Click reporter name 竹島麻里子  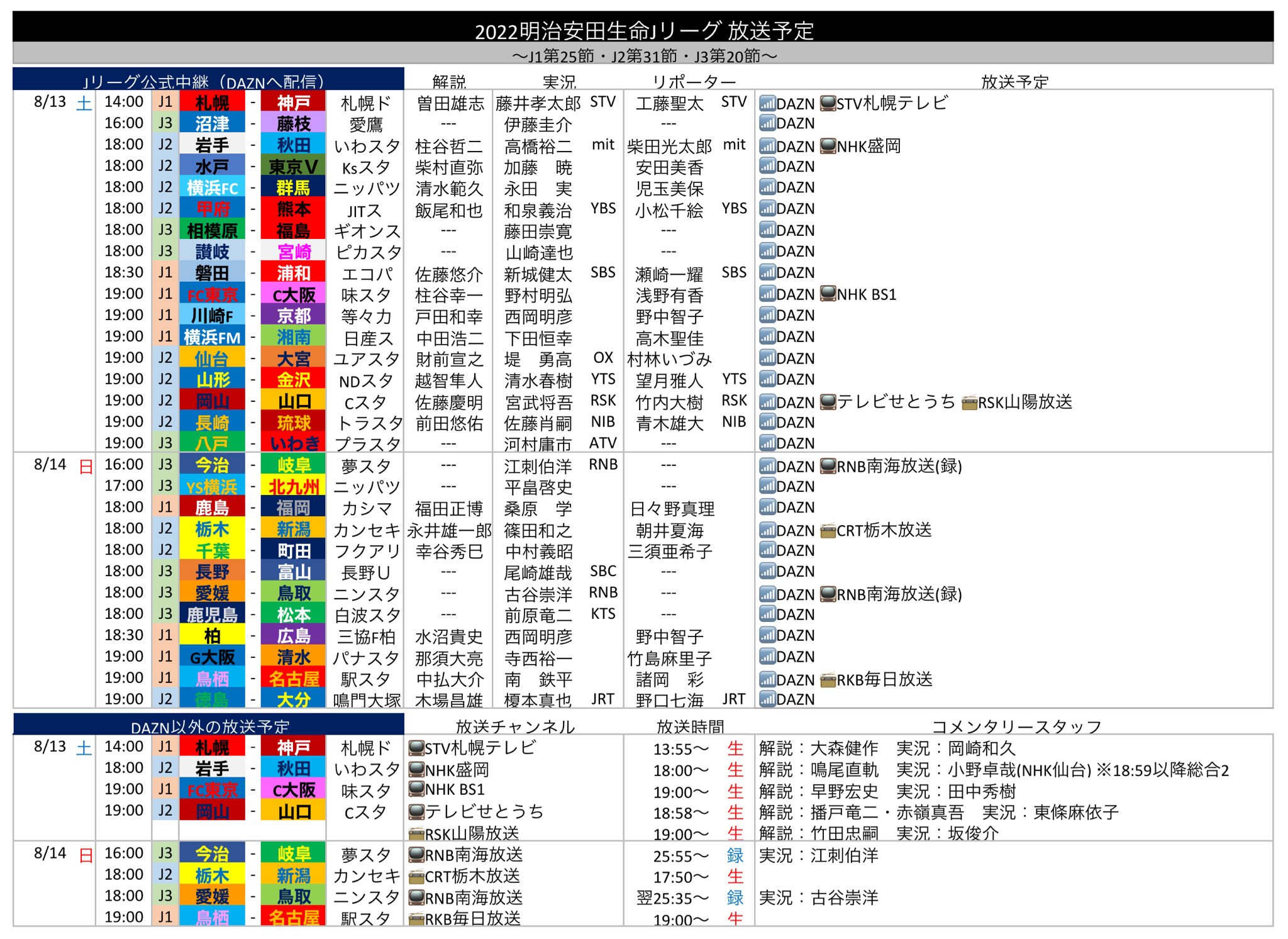[670, 658]
